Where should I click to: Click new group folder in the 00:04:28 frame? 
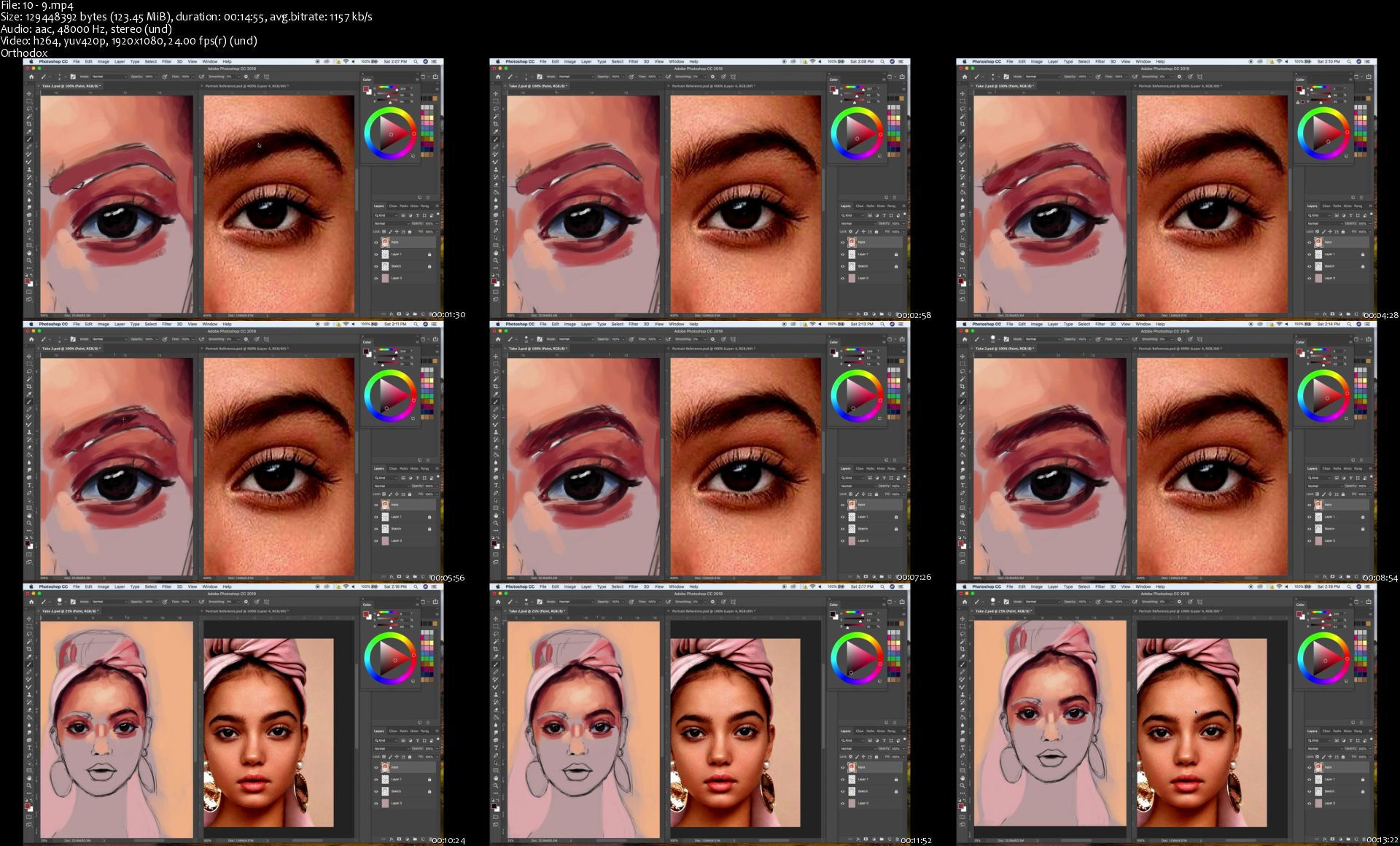[1348, 314]
